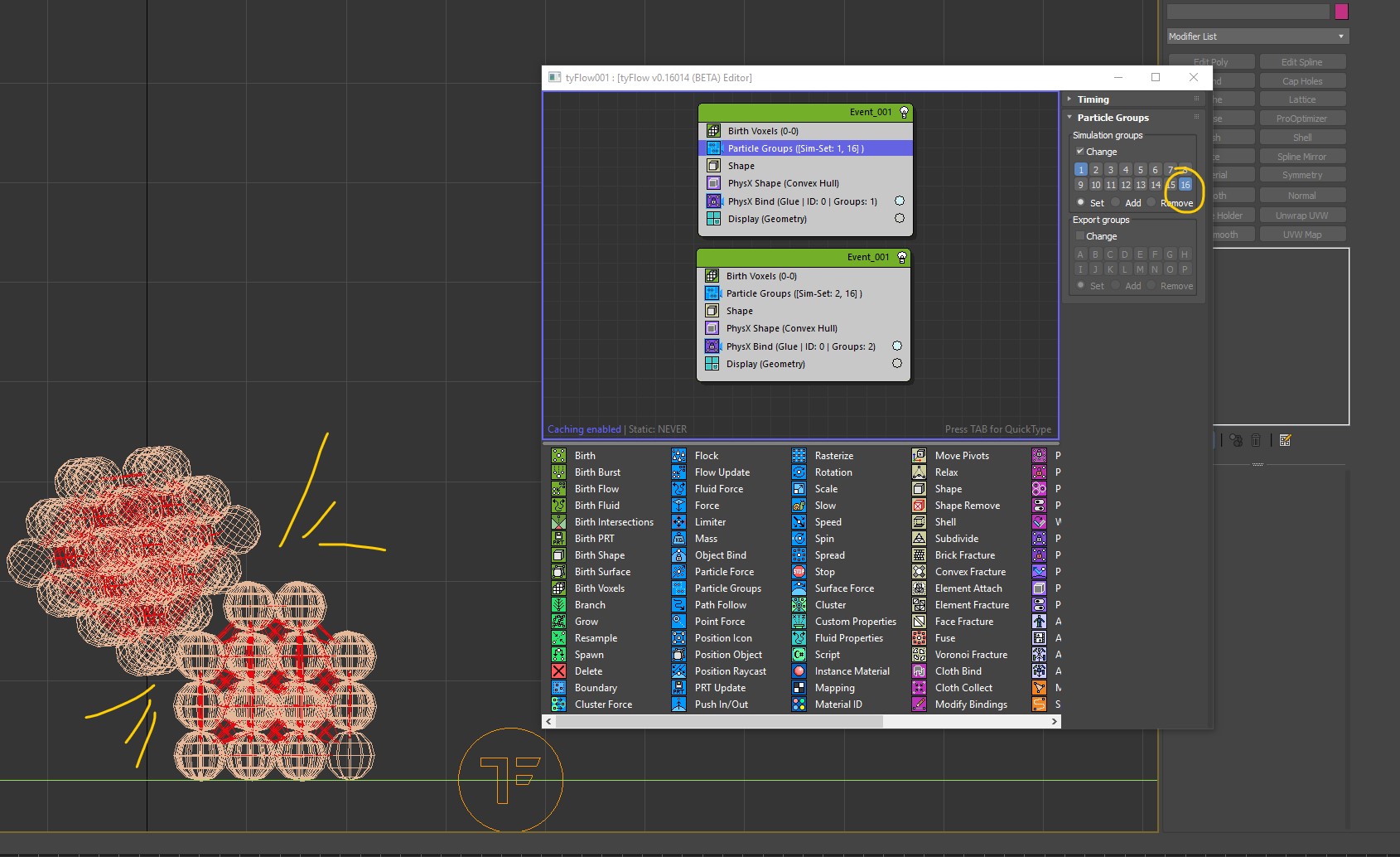The width and height of the screenshot is (1400, 857).
Task: Apply the UVW Map modifier
Action: (x=1302, y=235)
